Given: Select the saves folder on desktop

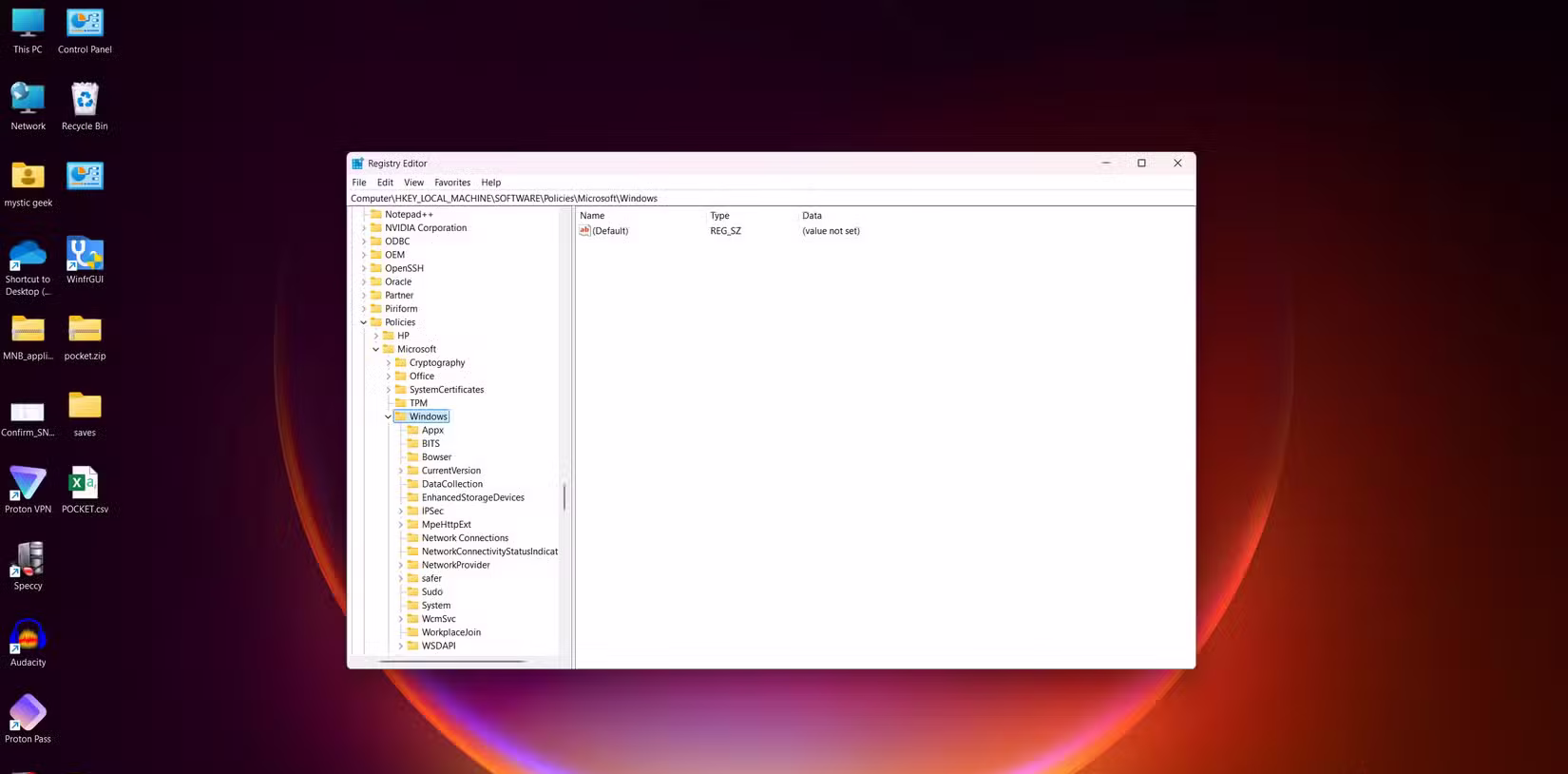Looking at the screenshot, I should [85, 414].
